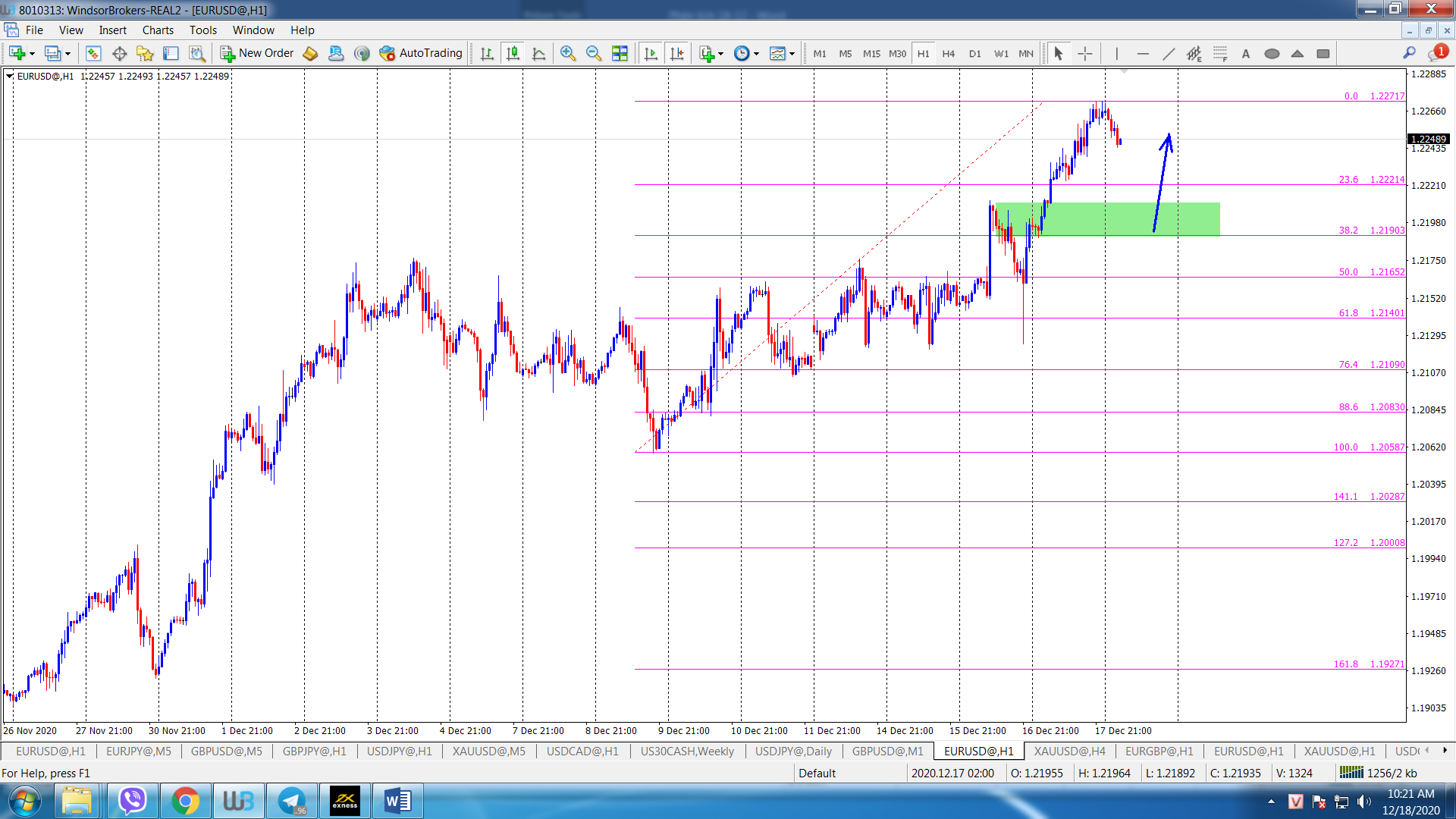Set timeframe to M15
This screenshot has width=1456, height=819.
871,54
